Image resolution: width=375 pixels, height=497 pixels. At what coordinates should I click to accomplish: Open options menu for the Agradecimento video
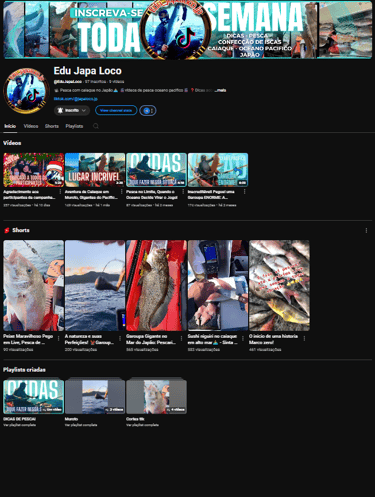pos(60,192)
